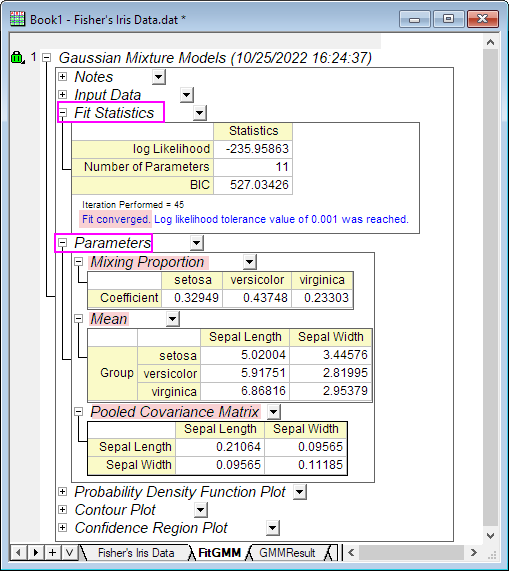Viewport: 509px width, 571px height.
Task: Open the Notes dropdown menu arrow
Action: point(159,77)
